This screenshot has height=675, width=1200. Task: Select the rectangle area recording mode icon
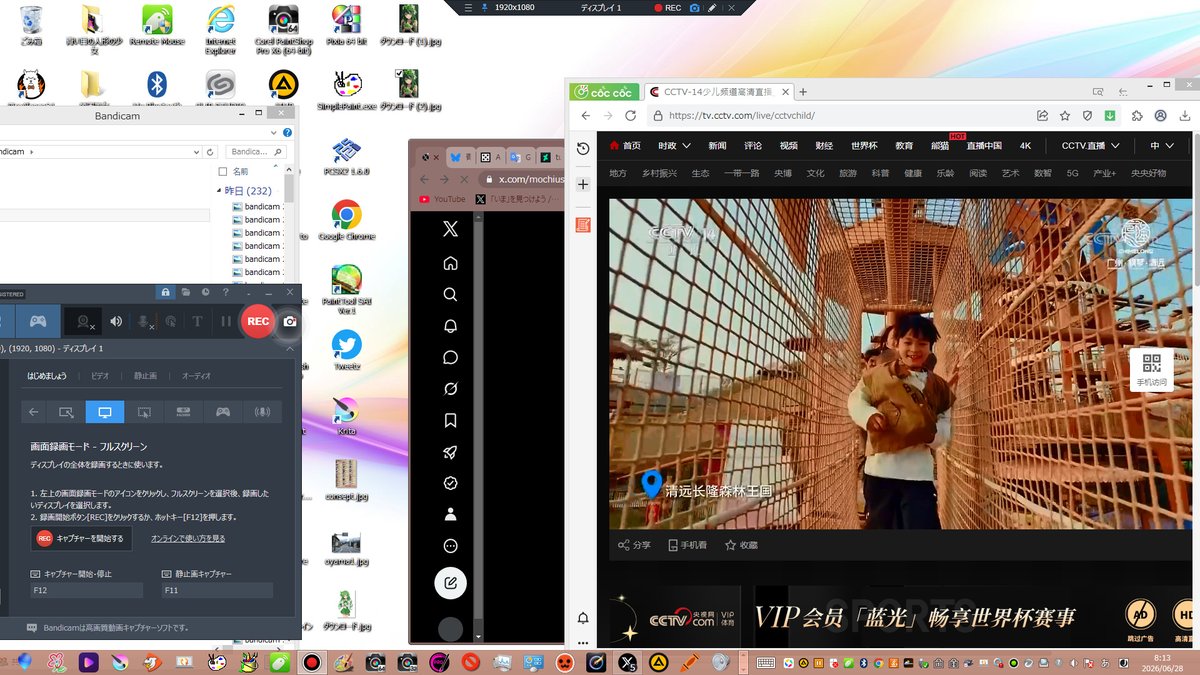pos(65,411)
